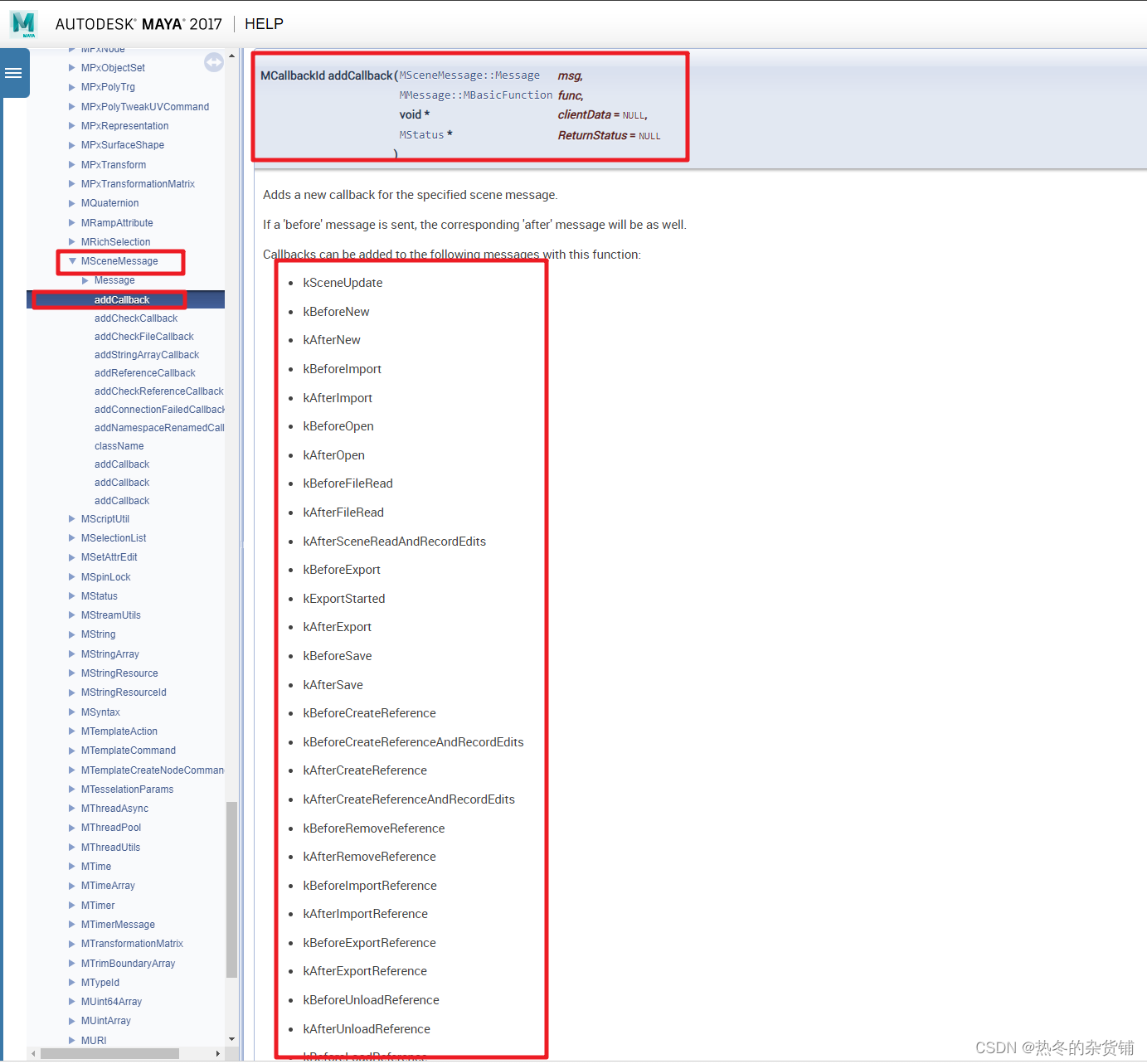Image resolution: width=1147 pixels, height=1064 pixels.
Task: Open MTesselationParams class page
Action: click(128, 789)
